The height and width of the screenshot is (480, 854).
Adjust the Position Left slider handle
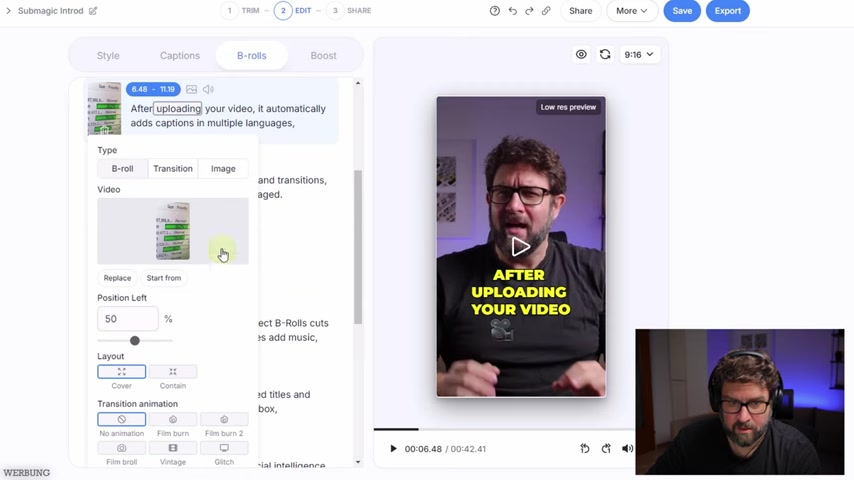[x=135, y=341]
